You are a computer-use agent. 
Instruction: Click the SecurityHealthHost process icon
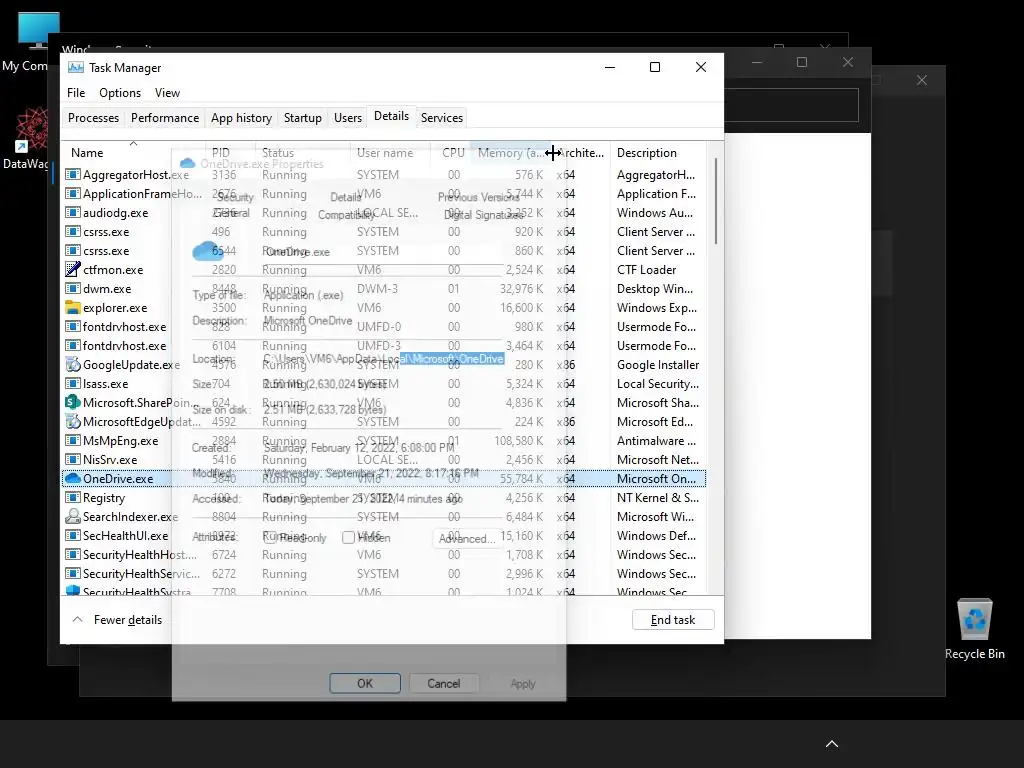click(x=72, y=554)
